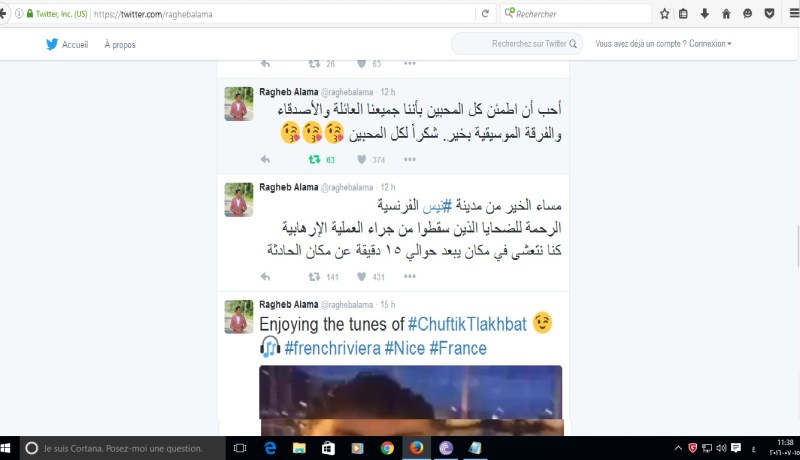The height and width of the screenshot is (460, 800).
Task: Open the #ChuftikTlakhbat hashtag
Action: pos(467,324)
